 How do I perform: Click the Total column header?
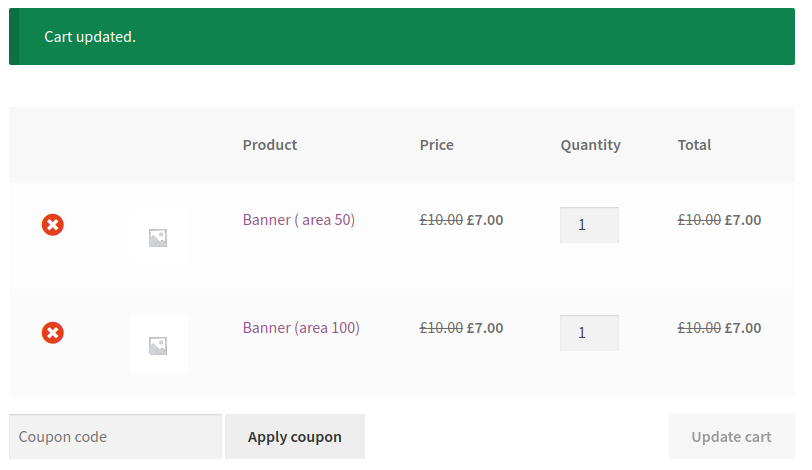coord(694,145)
